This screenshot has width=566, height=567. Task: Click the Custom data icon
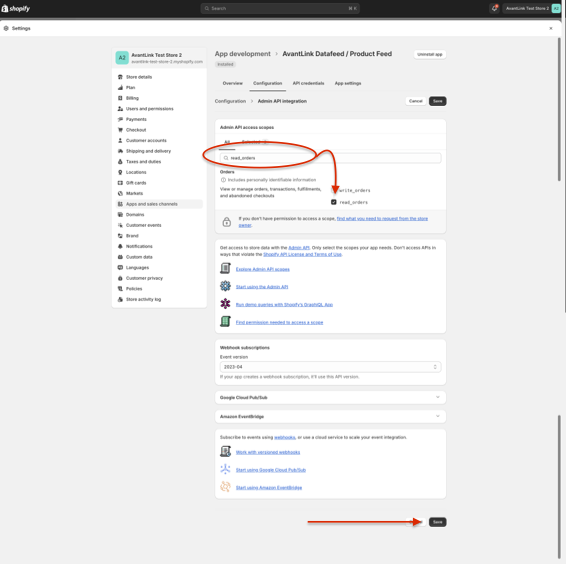tap(120, 257)
